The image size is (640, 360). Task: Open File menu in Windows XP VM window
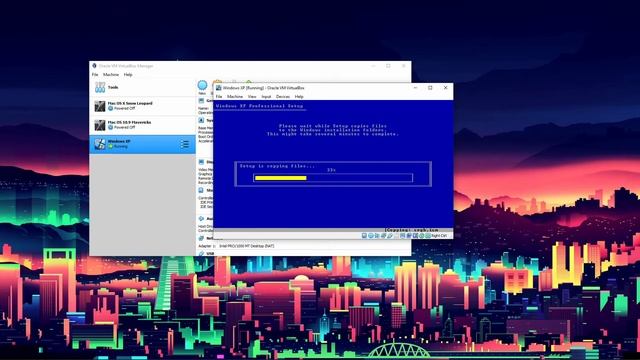click(x=219, y=97)
